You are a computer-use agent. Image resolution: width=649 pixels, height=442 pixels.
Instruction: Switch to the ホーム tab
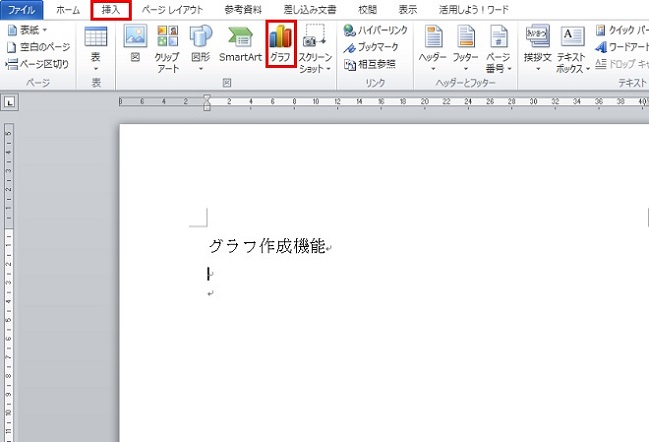click(68, 10)
